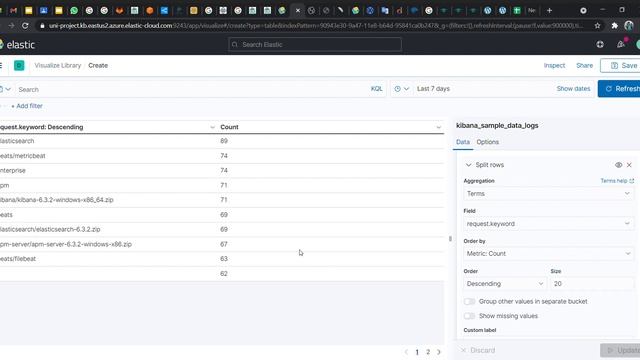The width and height of the screenshot is (640, 360).
Task: Go to previous table page arrow
Action: point(406,352)
